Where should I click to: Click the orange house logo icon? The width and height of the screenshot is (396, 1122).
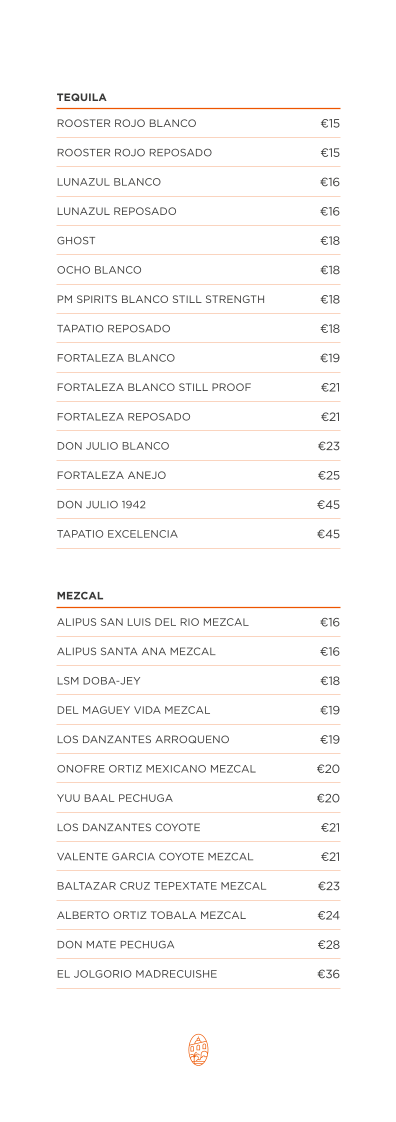[198, 1050]
